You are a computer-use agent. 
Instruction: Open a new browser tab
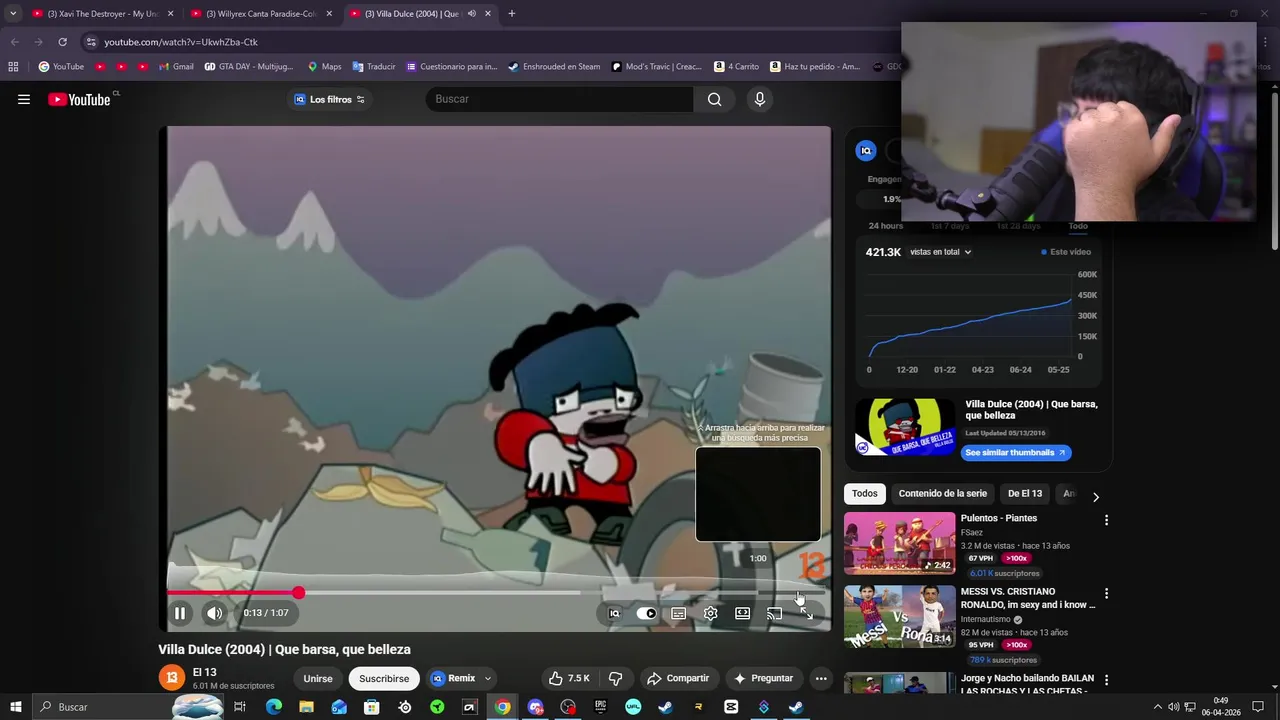(511, 14)
